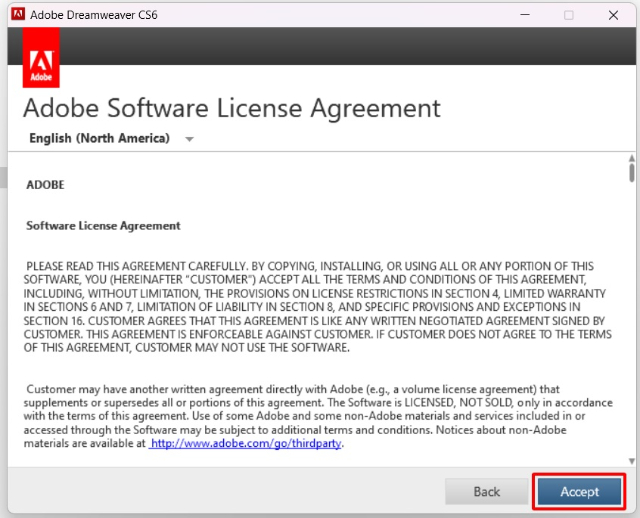
Task: Click the greyed-out maximize window button
Action: (569, 15)
